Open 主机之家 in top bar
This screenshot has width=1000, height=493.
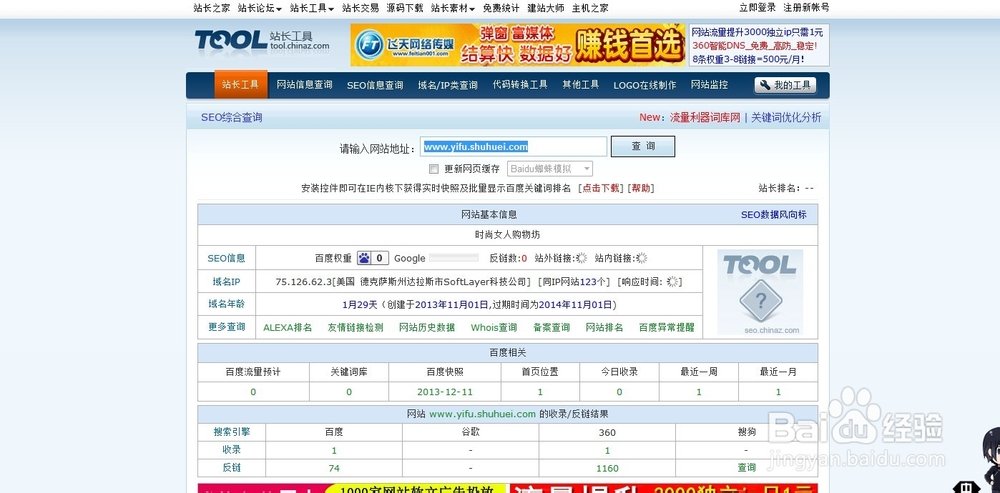pos(590,8)
